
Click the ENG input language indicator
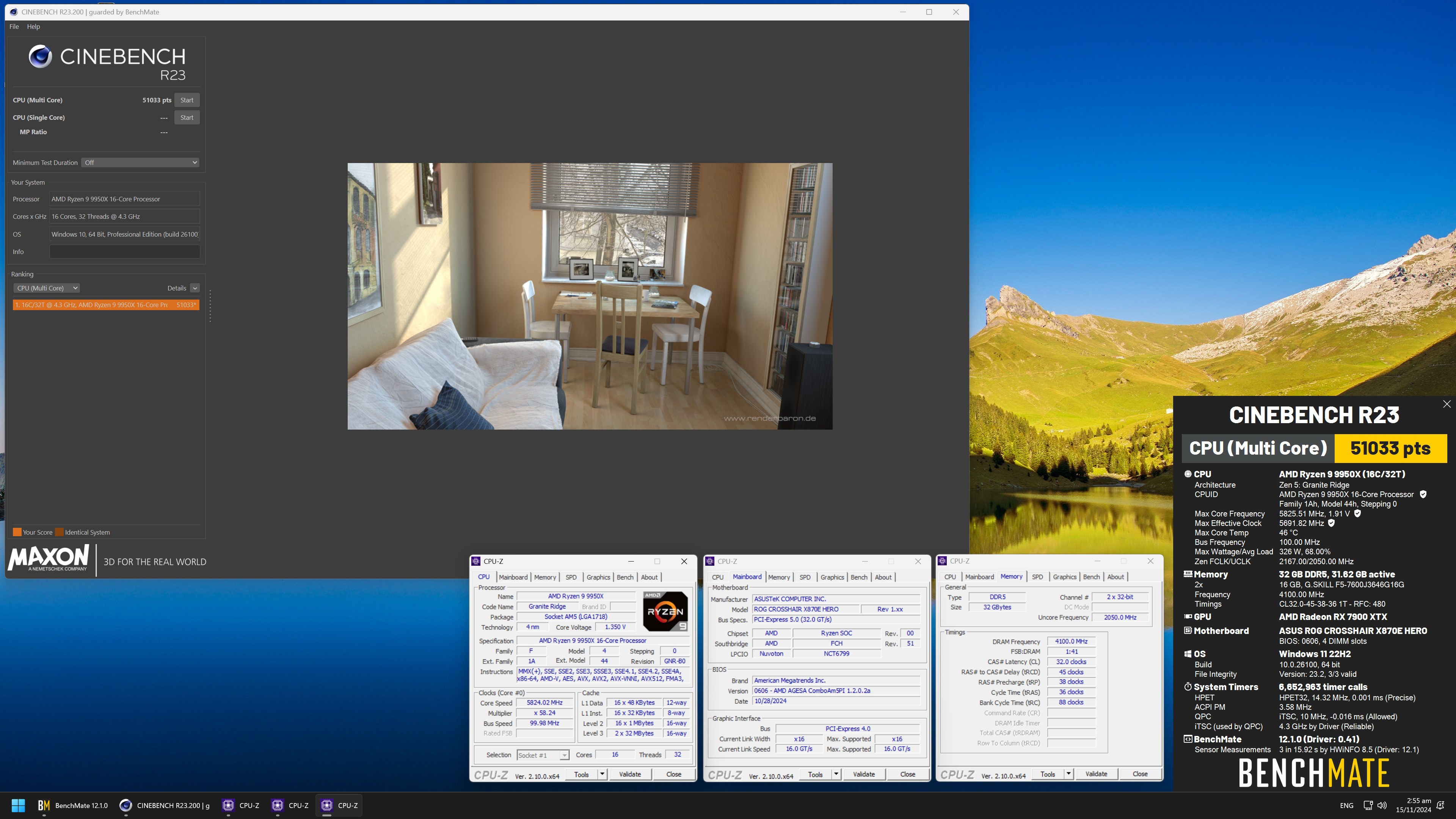[x=1346, y=805]
